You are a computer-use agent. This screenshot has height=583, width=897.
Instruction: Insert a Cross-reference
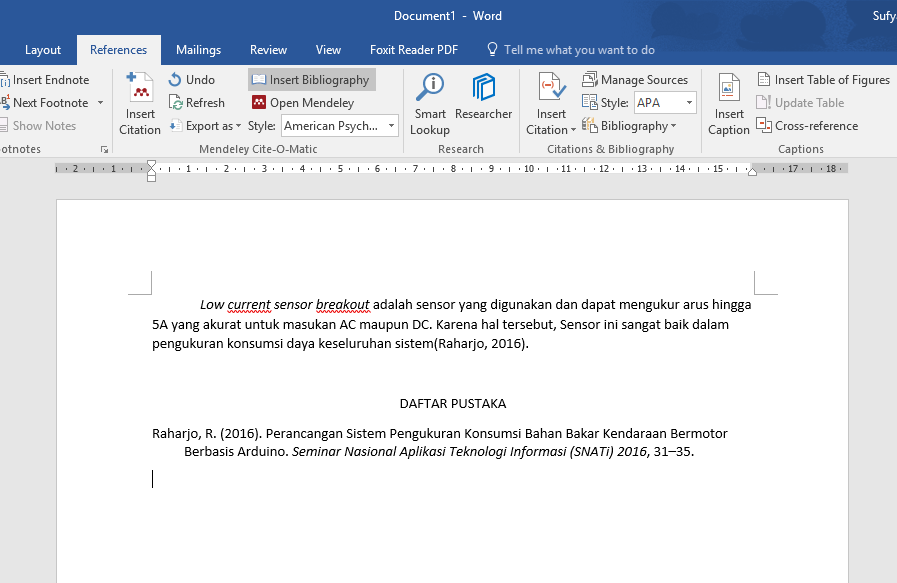[x=807, y=126]
